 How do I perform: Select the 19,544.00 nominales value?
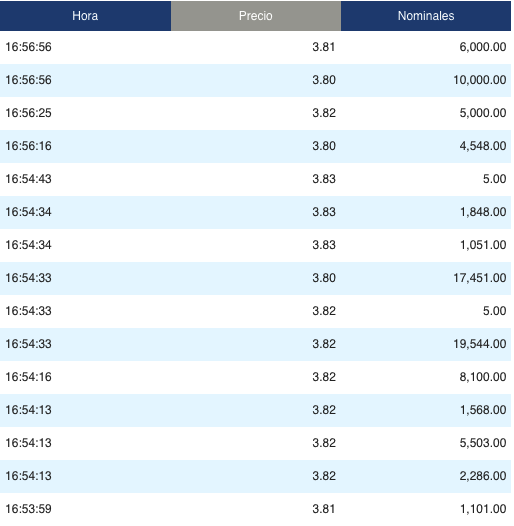coord(480,344)
